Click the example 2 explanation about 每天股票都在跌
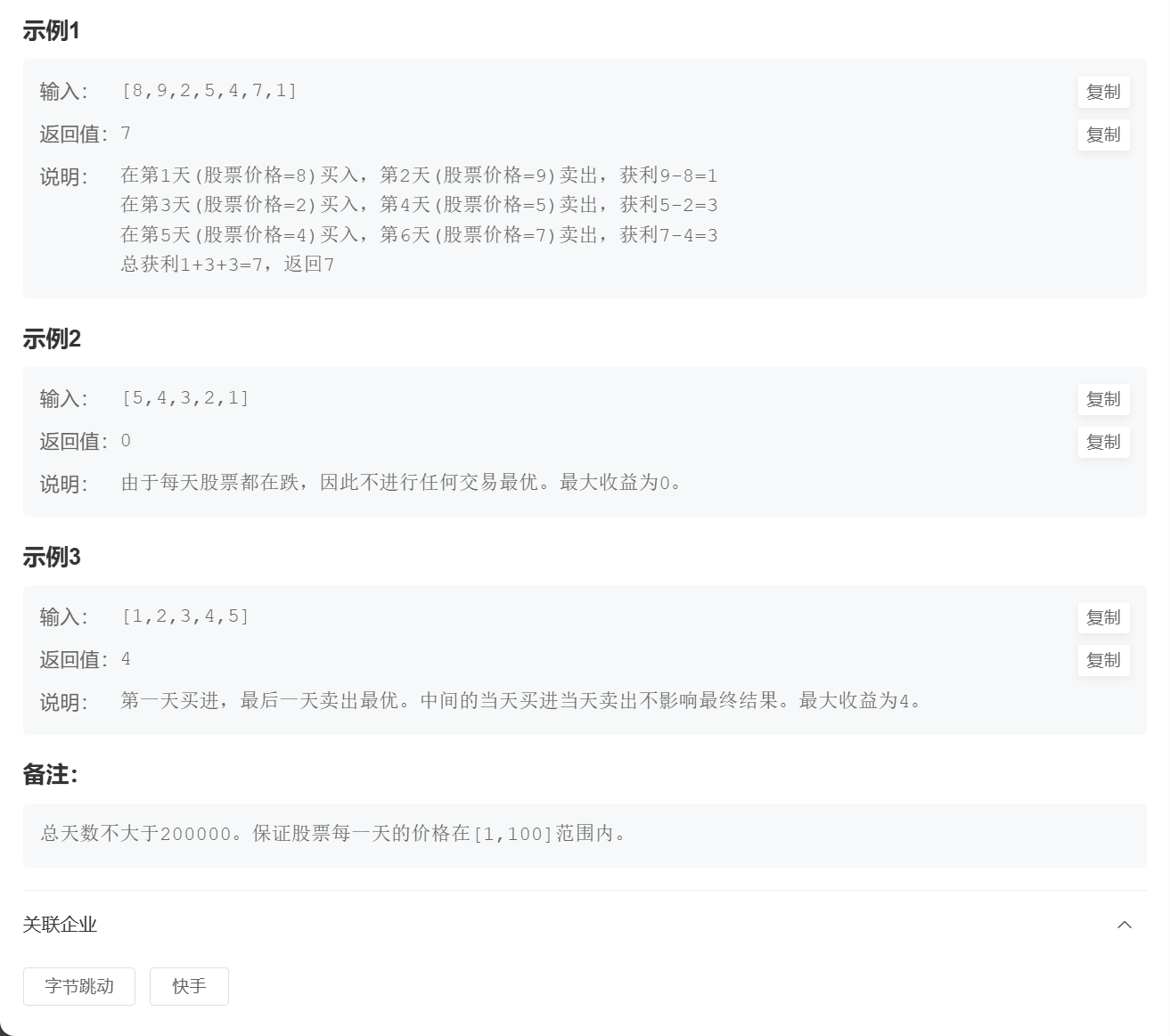 point(402,483)
